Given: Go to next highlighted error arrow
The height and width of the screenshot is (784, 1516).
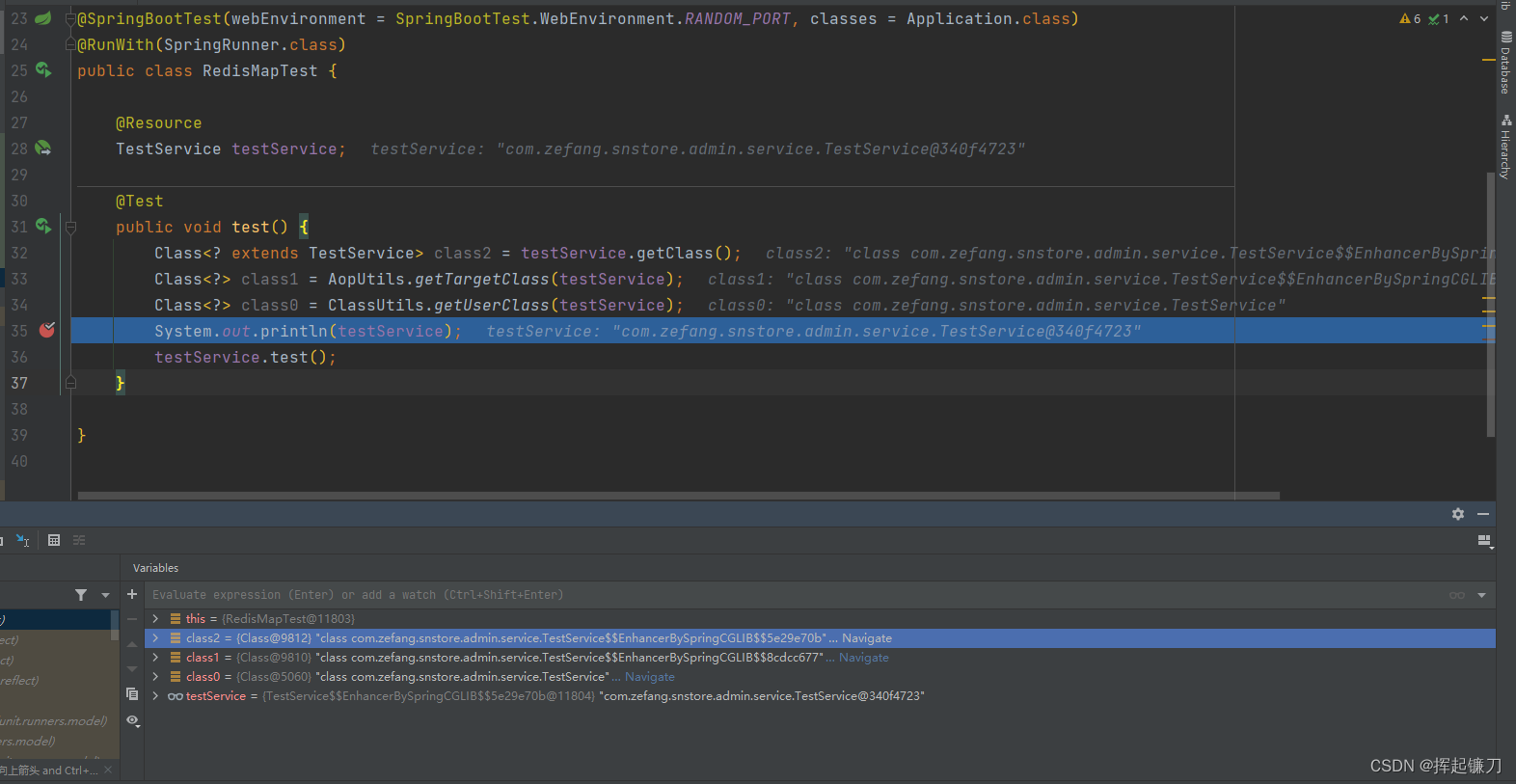Looking at the screenshot, I should coord(1484,18).
